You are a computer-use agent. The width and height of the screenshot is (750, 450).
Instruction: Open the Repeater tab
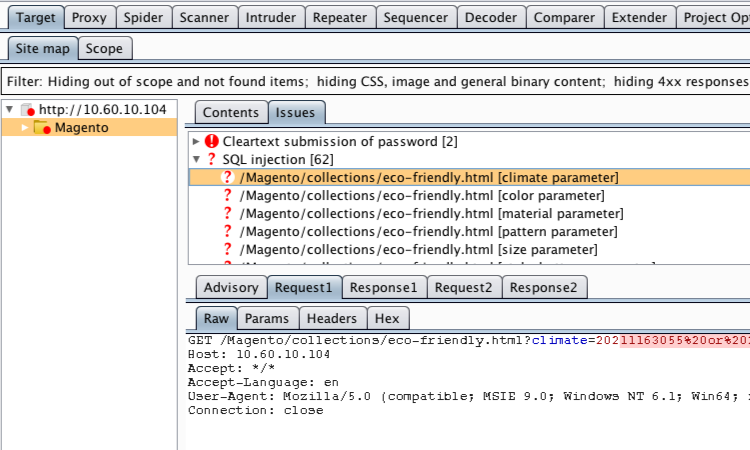[x=340, y=18]
